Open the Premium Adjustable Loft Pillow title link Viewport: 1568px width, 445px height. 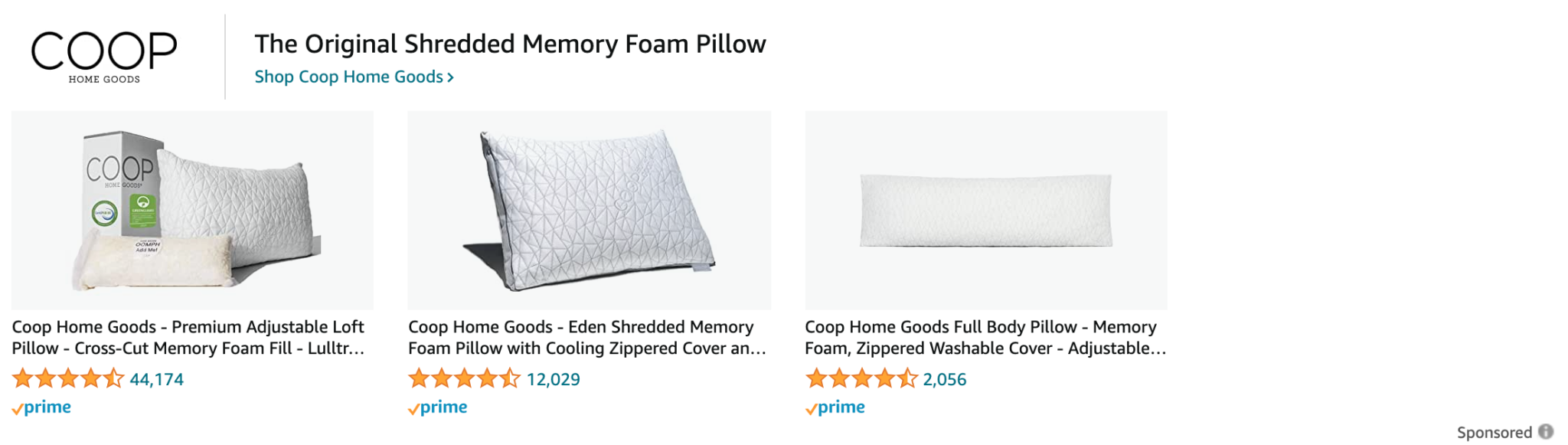click(x=188, y=338)
